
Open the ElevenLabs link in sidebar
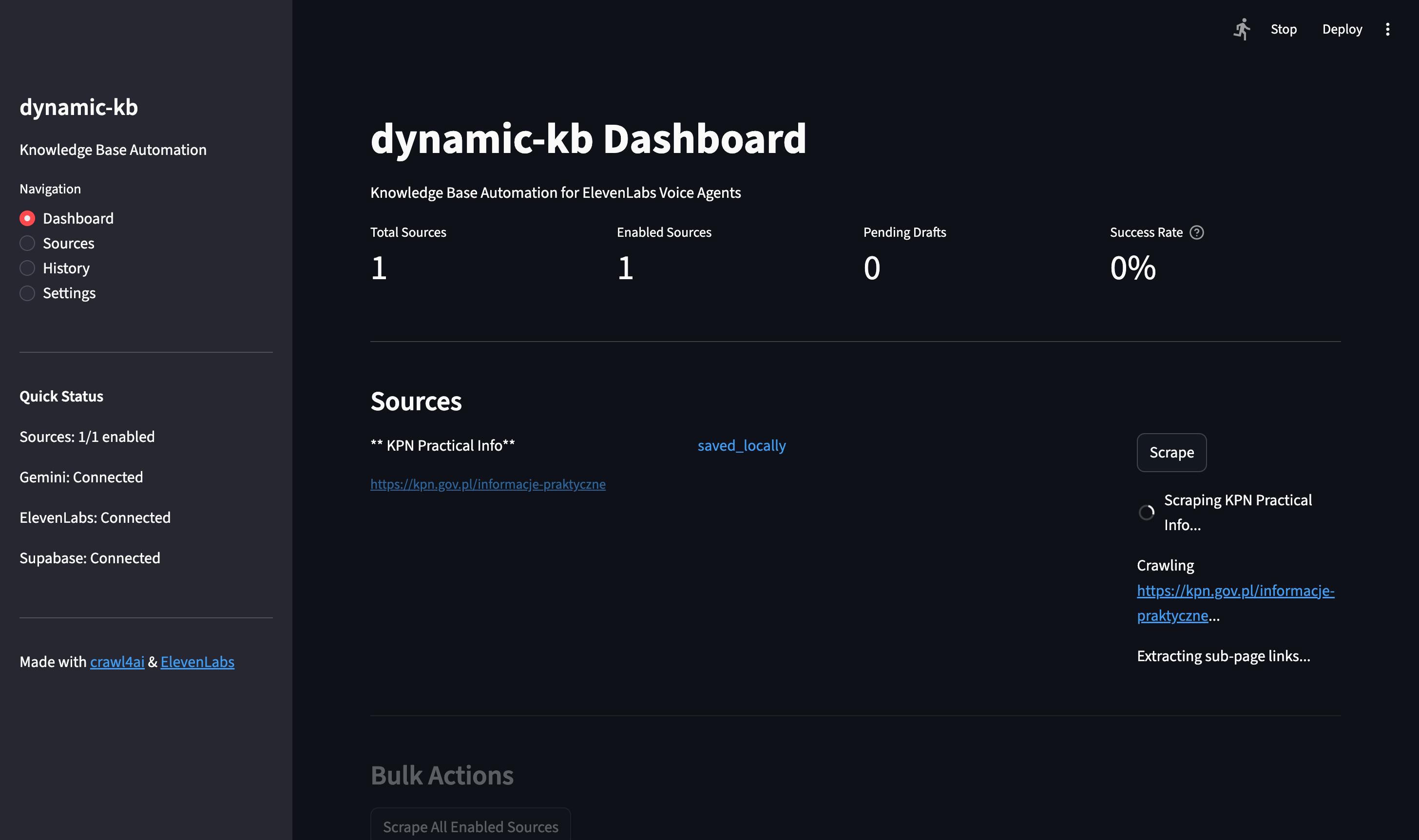coord(197,662)
